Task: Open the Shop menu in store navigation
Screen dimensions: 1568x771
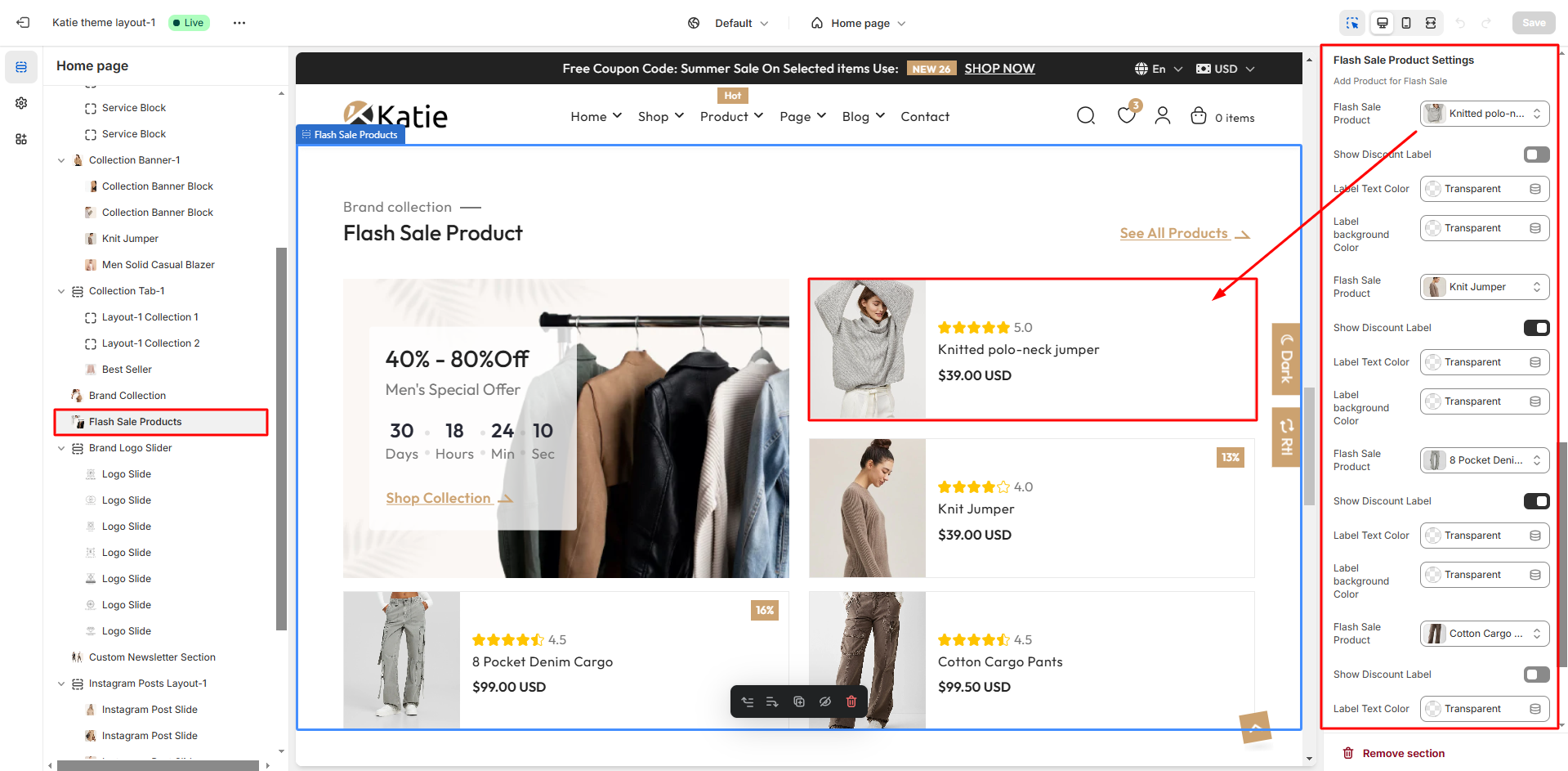Action: click(x=660, y=117)
